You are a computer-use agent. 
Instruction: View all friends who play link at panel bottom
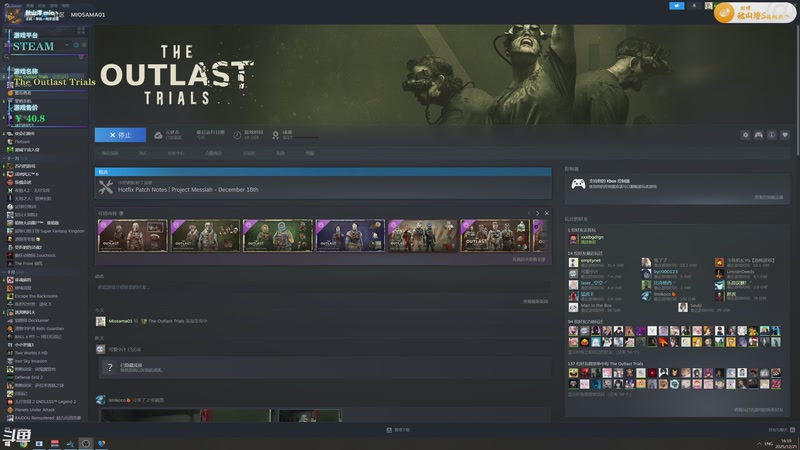coord(758,410)
